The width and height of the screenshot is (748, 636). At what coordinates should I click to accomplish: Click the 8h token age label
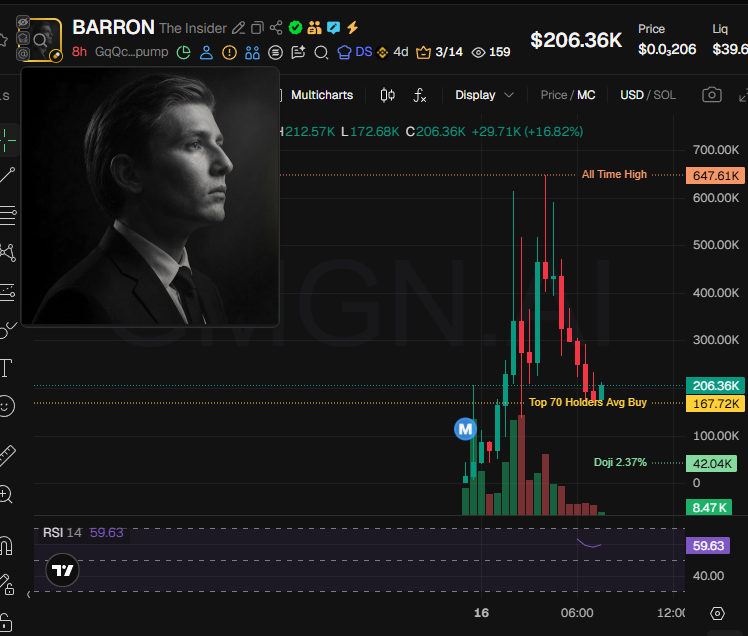[80, 52]
